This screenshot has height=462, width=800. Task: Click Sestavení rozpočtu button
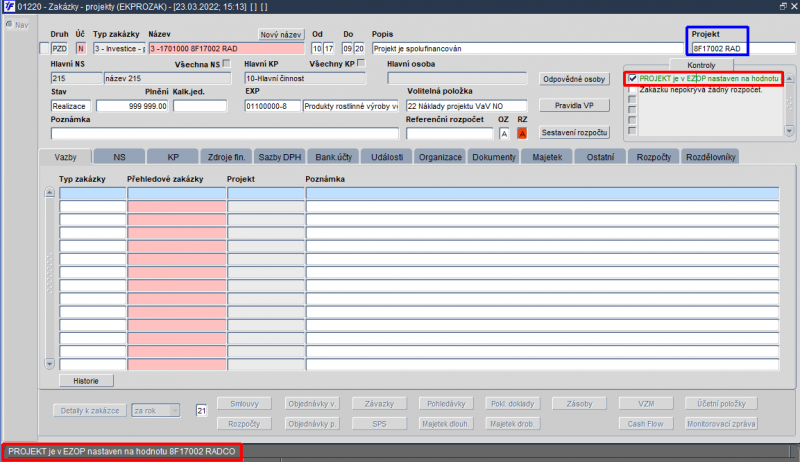tap(574, 133)
